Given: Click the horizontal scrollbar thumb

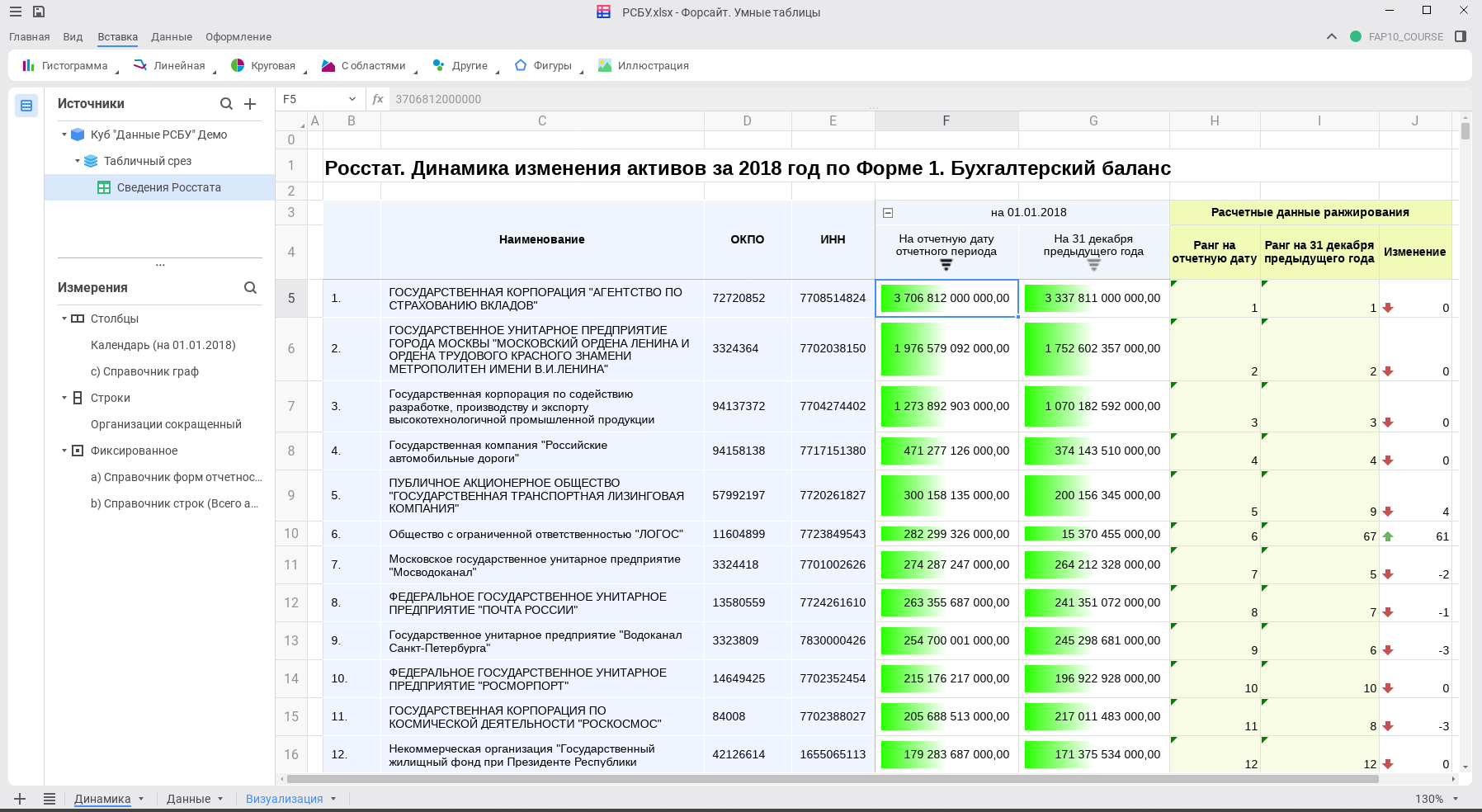Looking at the screenshot, I should [832, 778].
